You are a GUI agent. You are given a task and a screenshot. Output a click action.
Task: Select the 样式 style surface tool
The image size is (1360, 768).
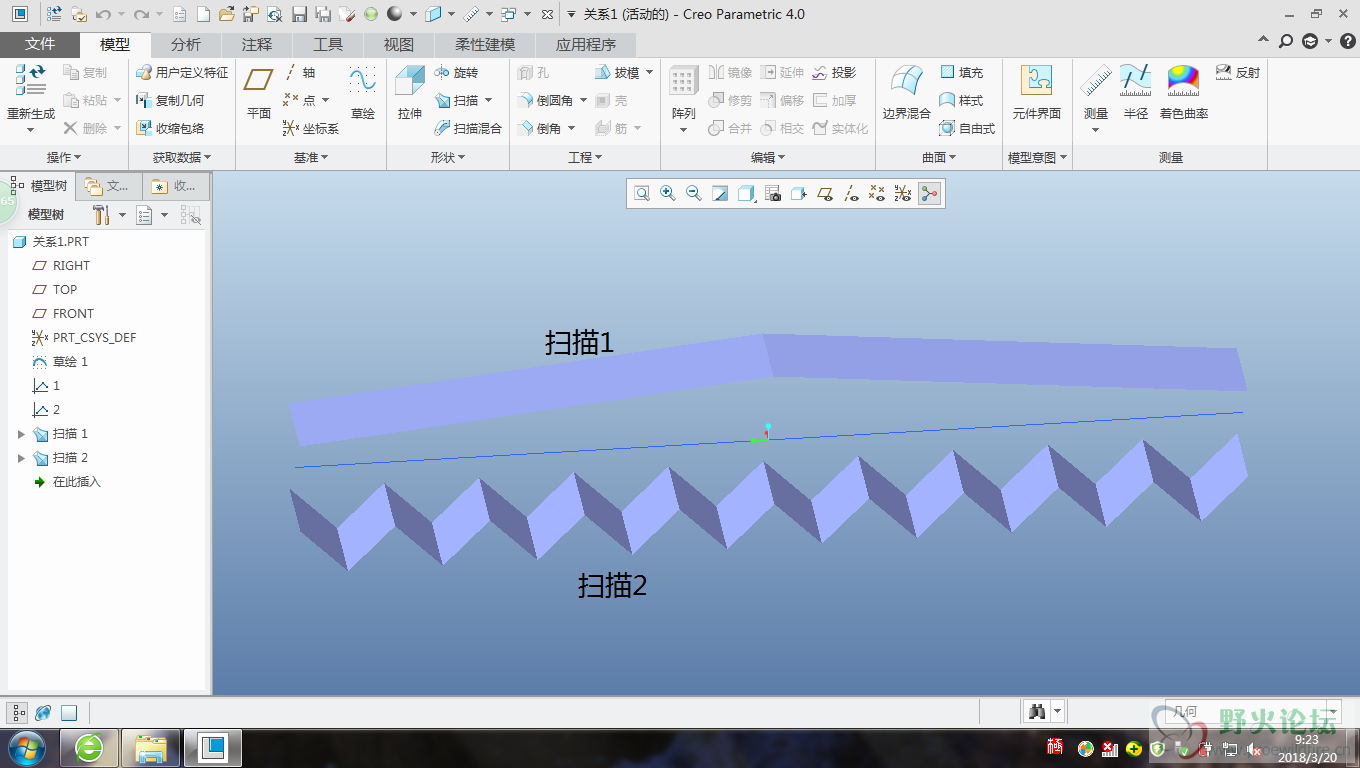coord(962,101)
